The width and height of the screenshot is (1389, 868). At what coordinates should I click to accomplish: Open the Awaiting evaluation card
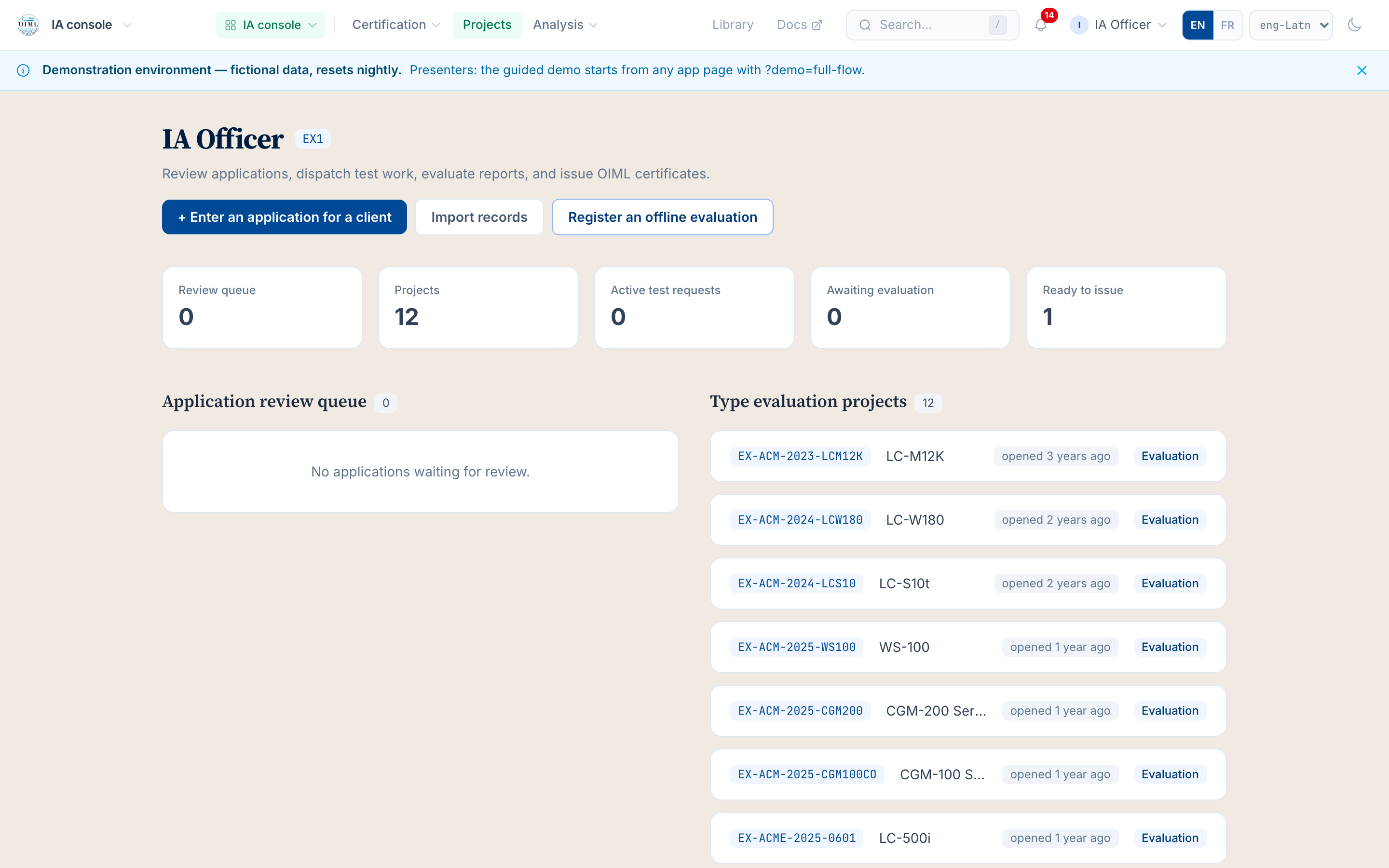tap(910, 308)
